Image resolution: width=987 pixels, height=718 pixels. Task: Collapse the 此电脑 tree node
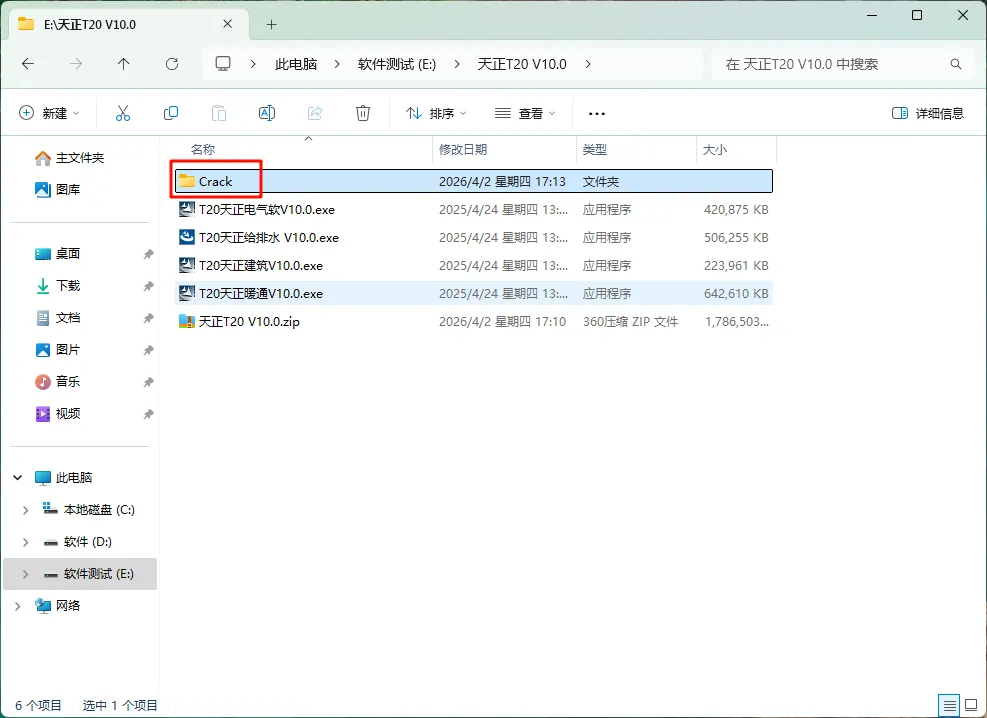(x=18, y=478)
